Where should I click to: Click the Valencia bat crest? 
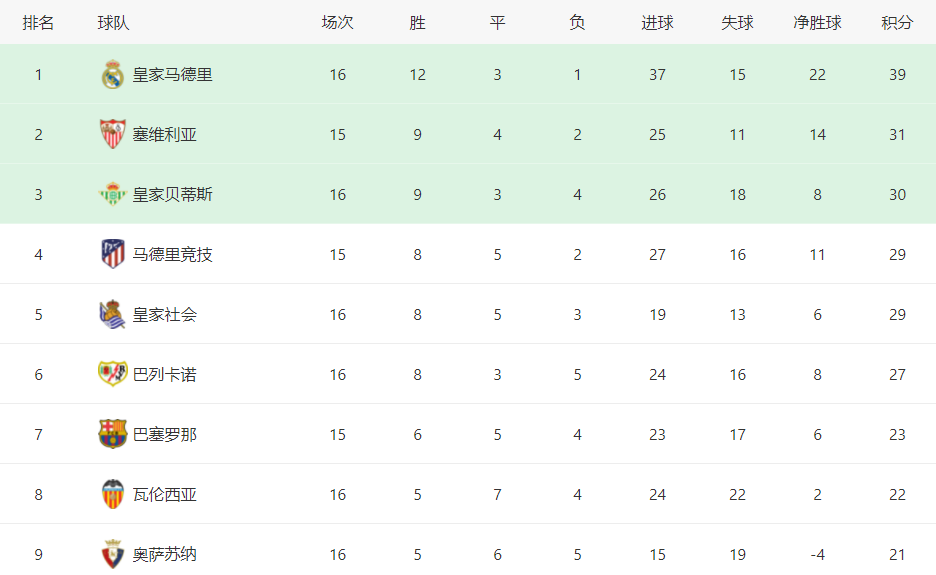(112, 494)
